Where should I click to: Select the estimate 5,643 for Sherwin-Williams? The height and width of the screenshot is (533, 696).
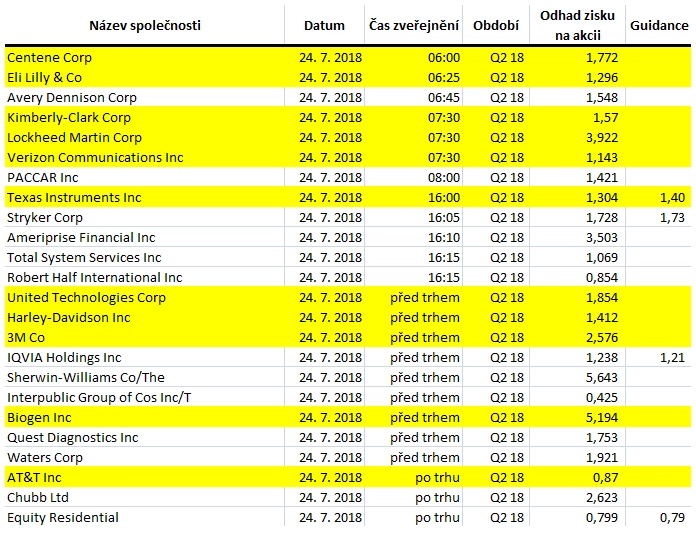click(x=602, y=377)
